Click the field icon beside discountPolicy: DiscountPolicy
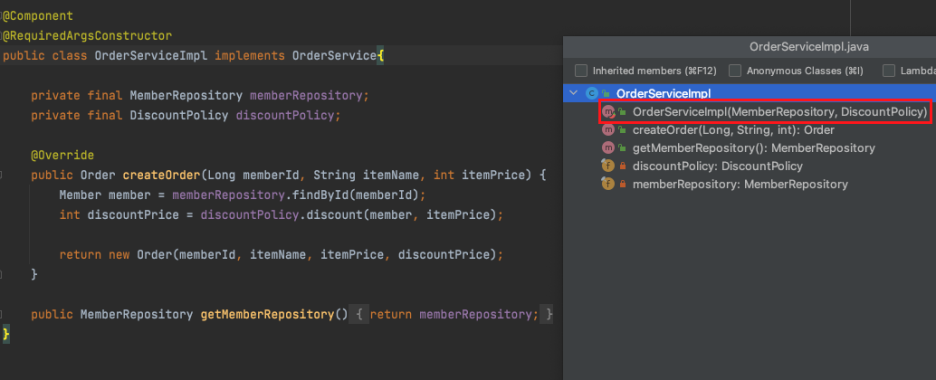This screenshot has height=380, width=936. (x=608, y=166)
